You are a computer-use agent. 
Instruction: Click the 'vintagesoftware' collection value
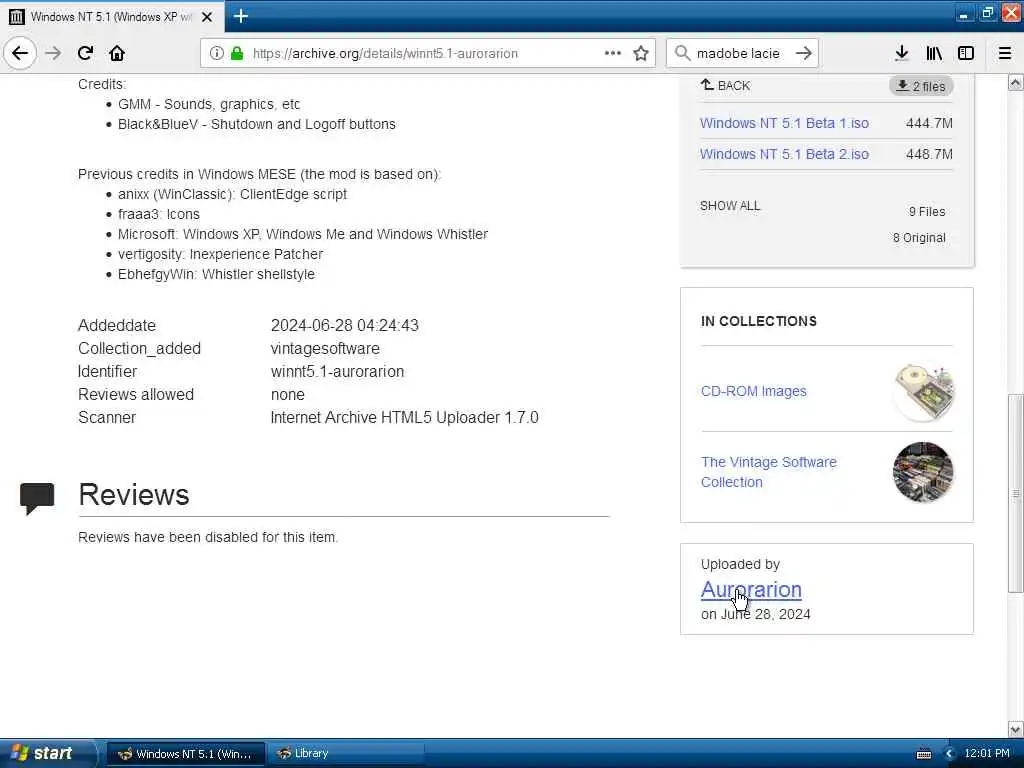[x=325, y=348]
